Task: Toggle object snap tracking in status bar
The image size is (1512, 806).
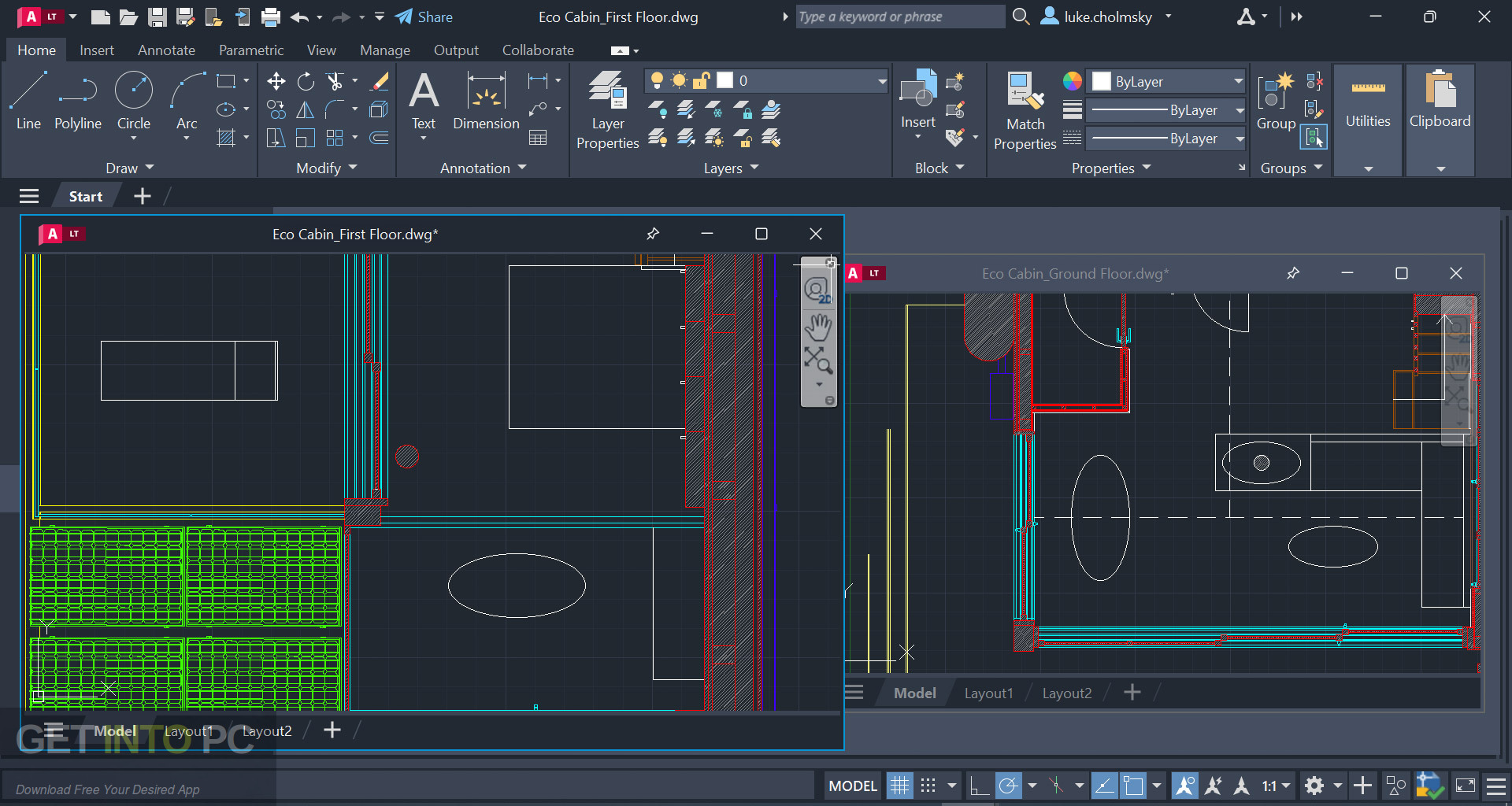Action: click(x=1104, y=786)
